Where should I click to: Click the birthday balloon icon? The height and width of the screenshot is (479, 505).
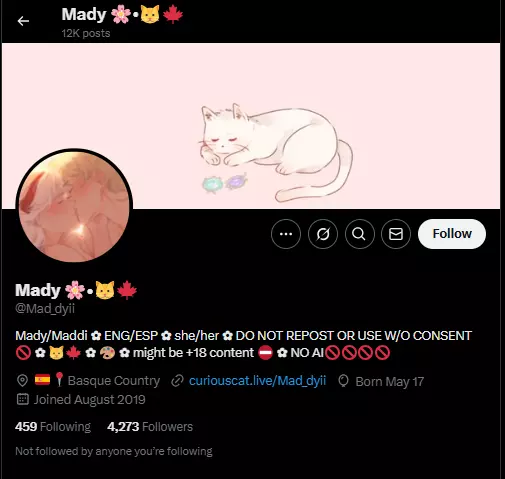pos(343,381)
